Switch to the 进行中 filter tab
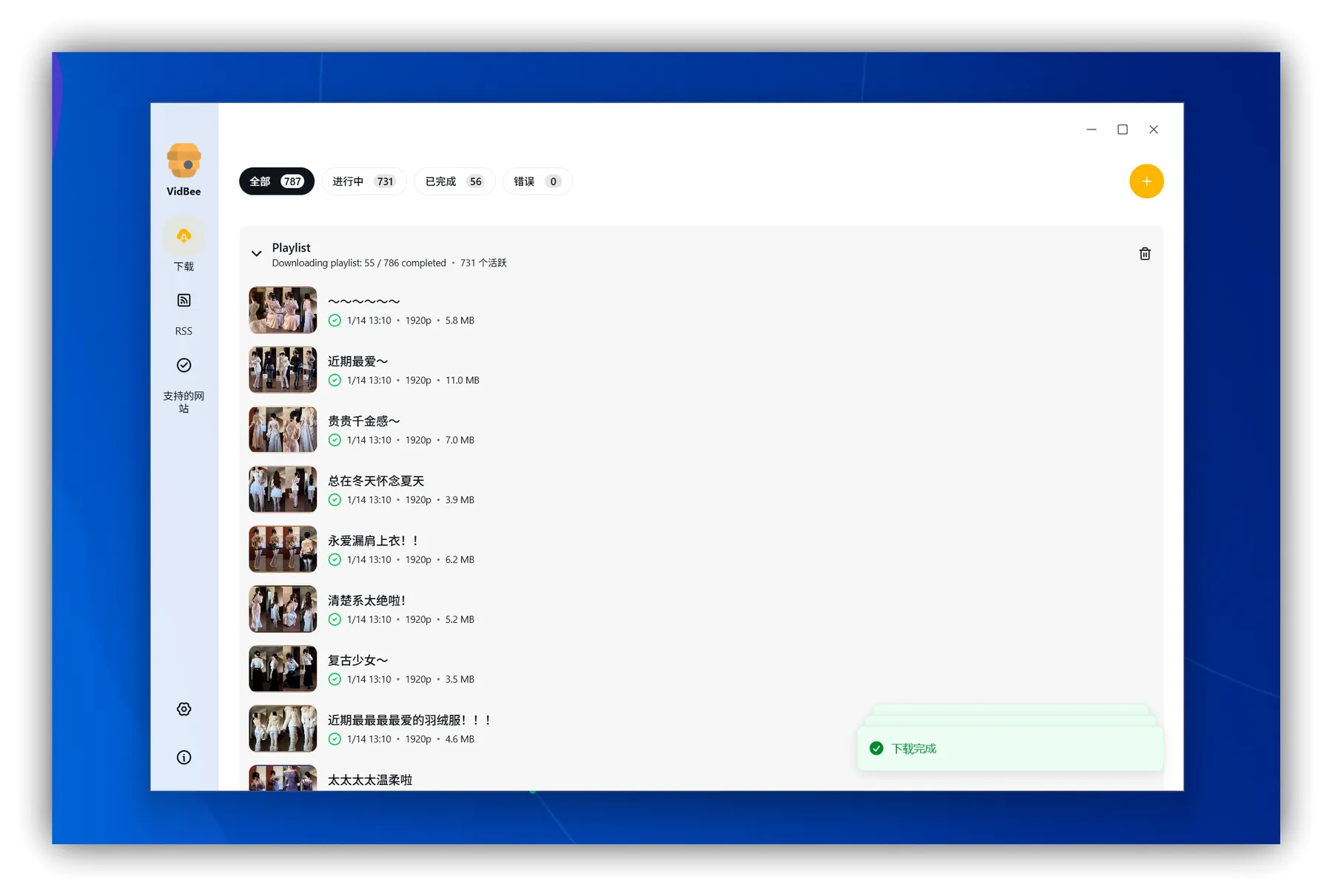The image size is (1332, 896). 363,181
